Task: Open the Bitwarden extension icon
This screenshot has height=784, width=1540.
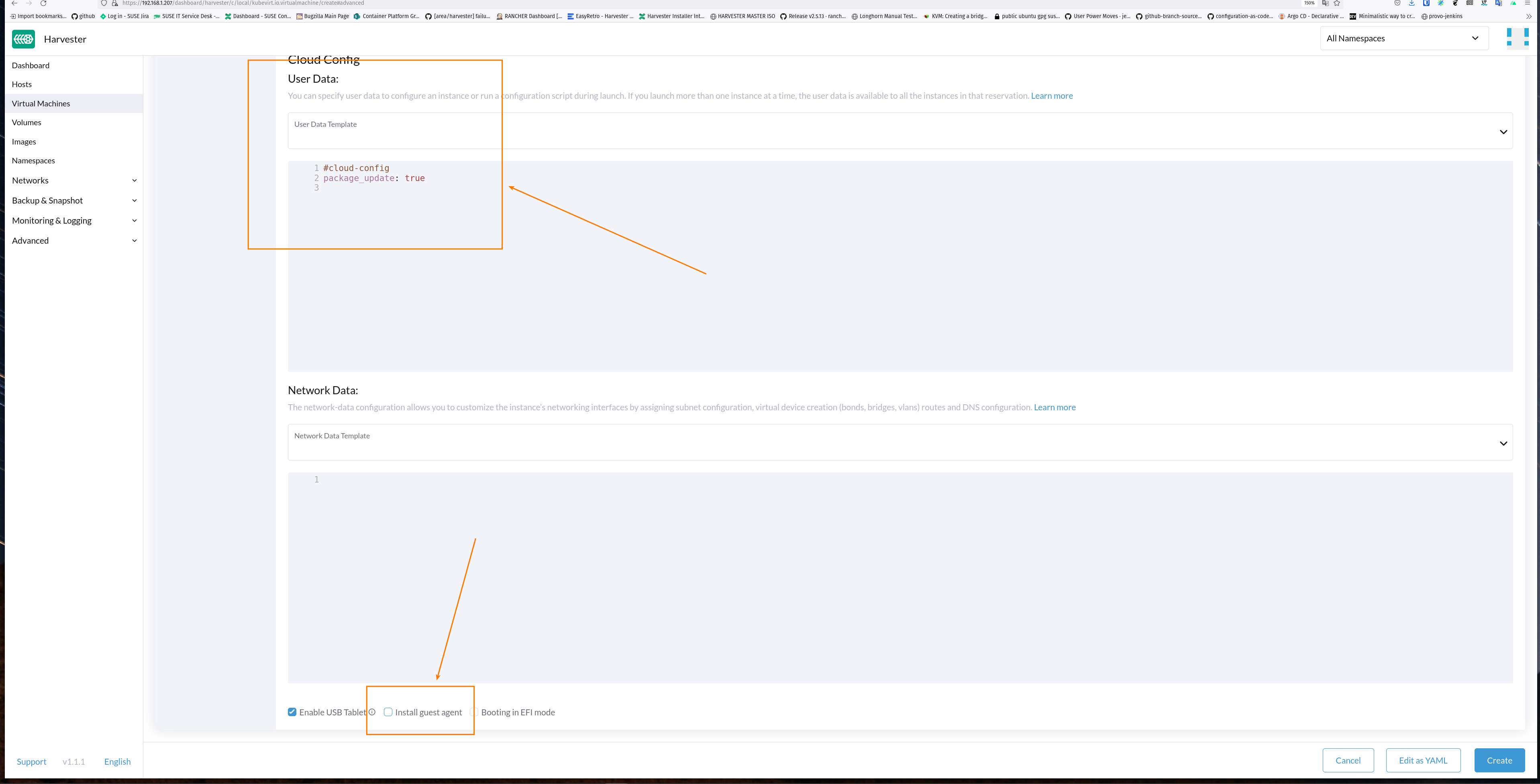Action: pos(1426,3)
